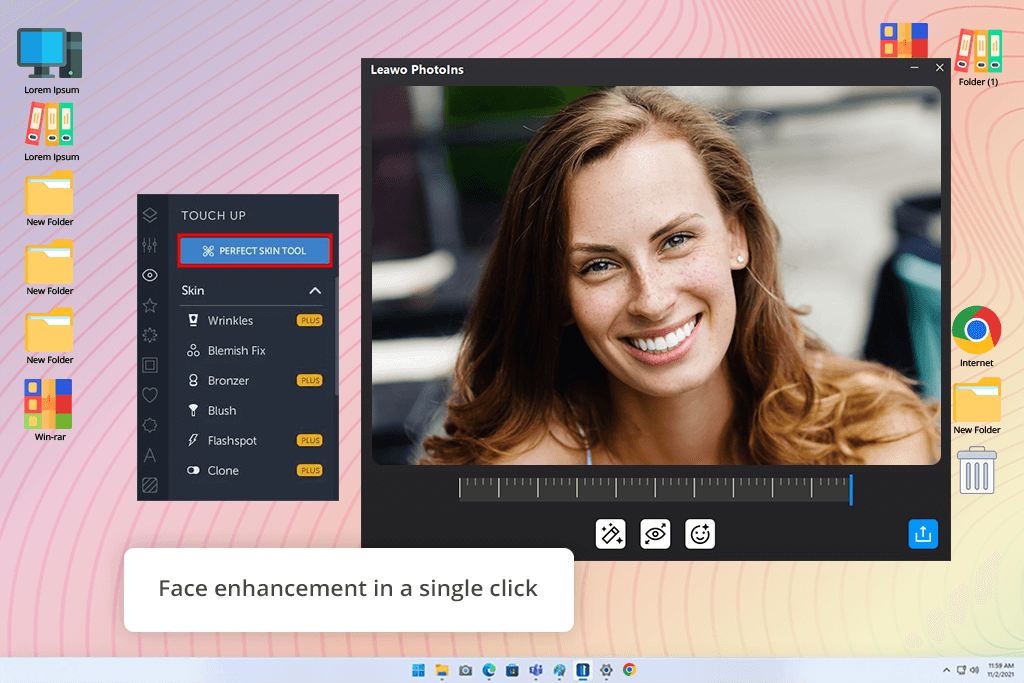Click the eye enhancement button in PhotoIns
Image resolution: width=1024 pixels, height=683 pixels.
pos(655,534)
